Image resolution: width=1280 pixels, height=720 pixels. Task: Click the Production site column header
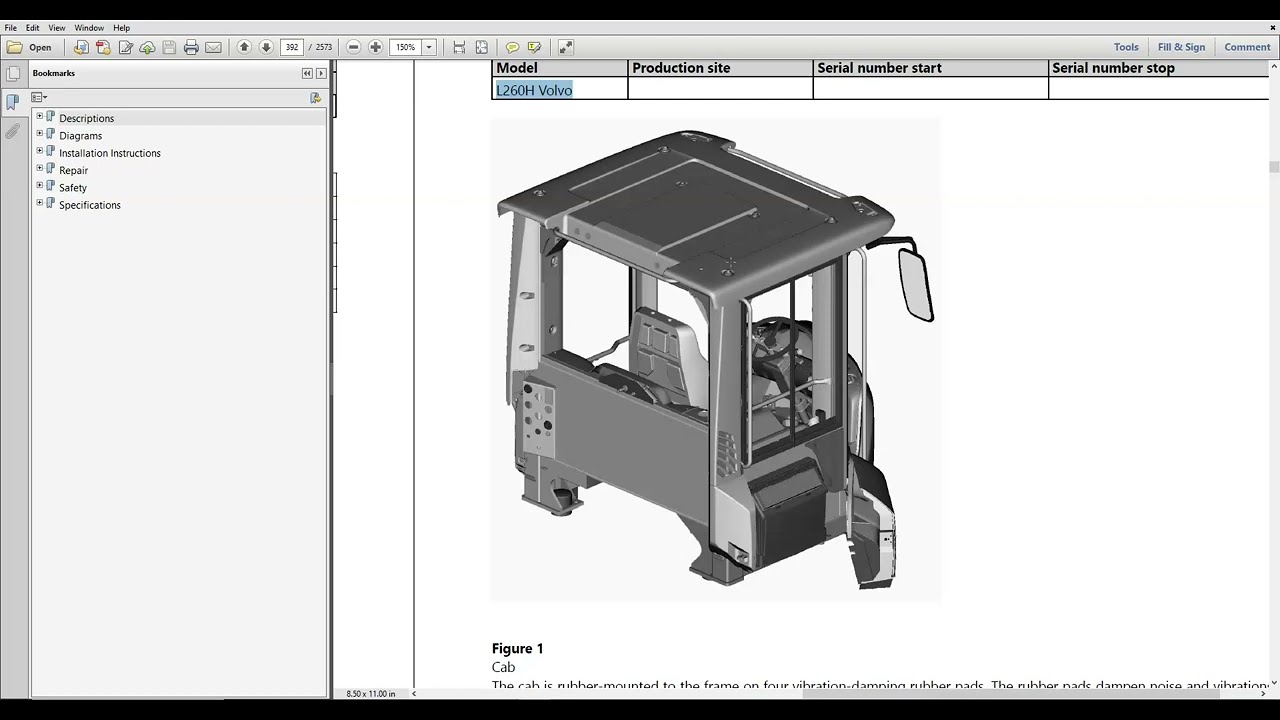click(681, 68)
